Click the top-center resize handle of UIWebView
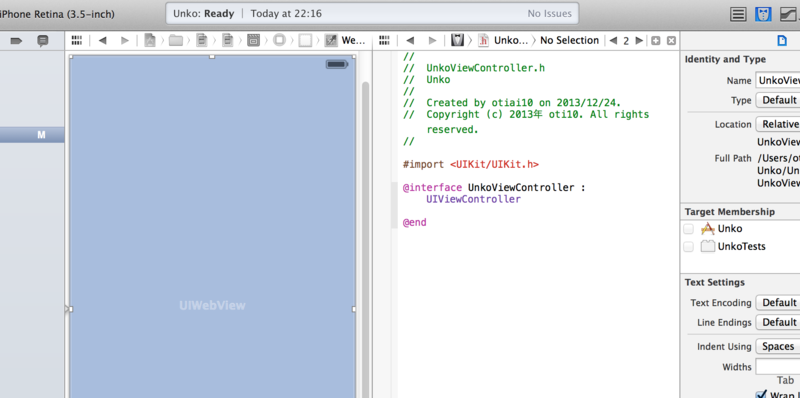Screen dimensions: 800x398 212,57
